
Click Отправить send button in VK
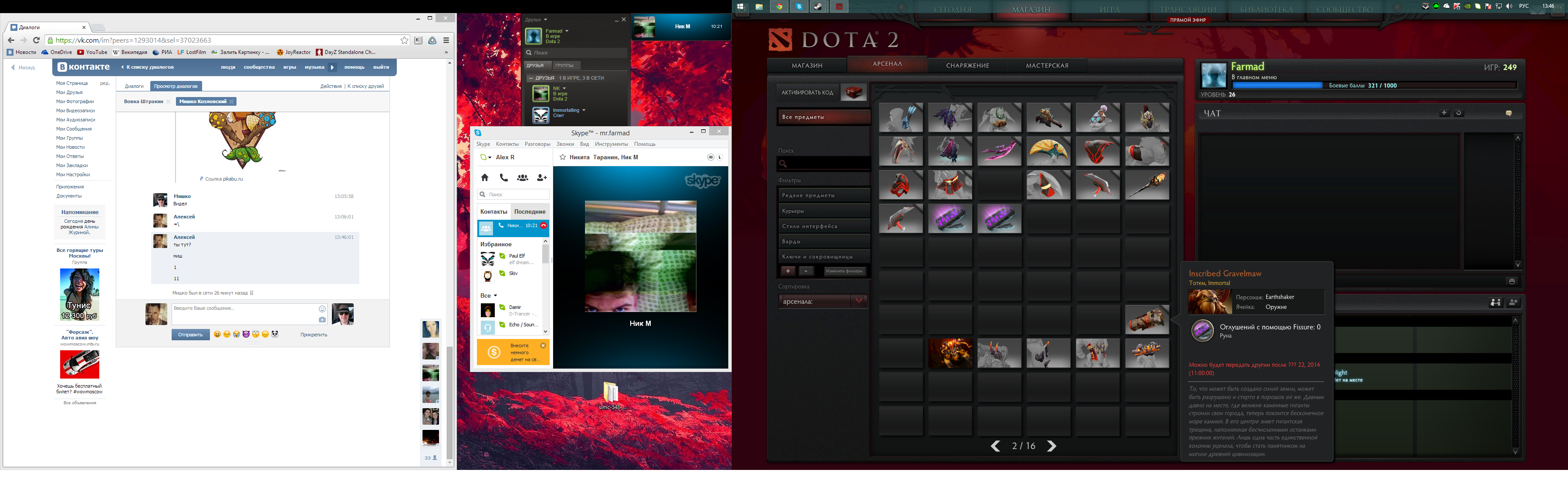[190, 334]
